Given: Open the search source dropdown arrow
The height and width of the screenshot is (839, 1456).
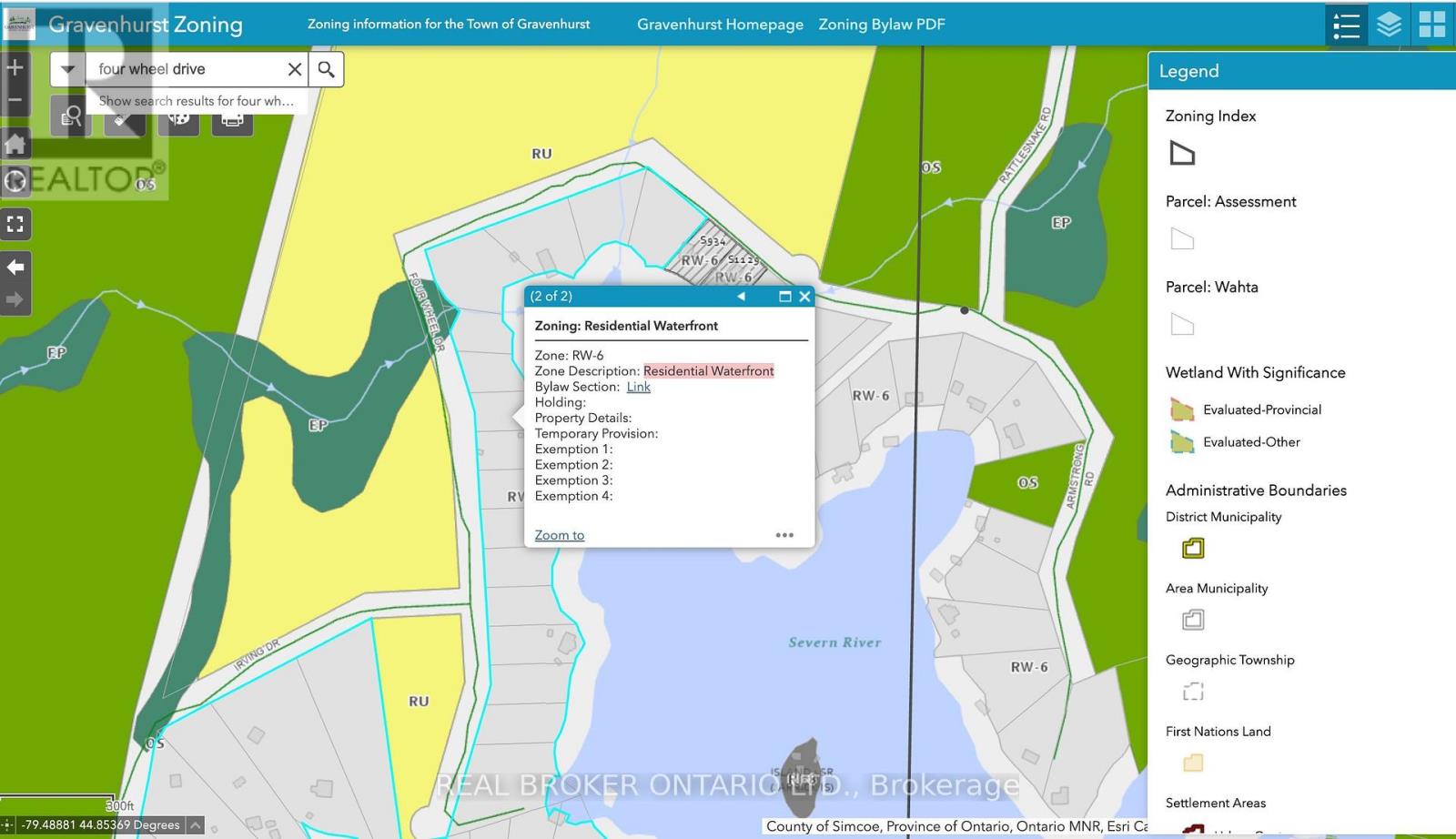Looking at the screenshot, I should point(68,69).
